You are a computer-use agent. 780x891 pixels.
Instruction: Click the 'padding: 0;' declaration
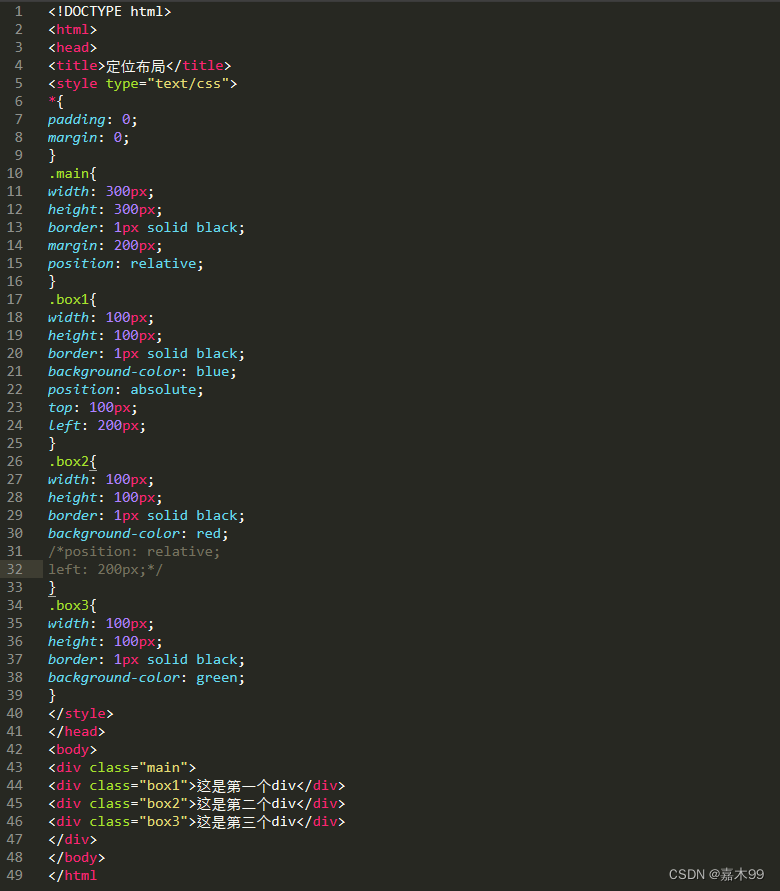(93, 120)
